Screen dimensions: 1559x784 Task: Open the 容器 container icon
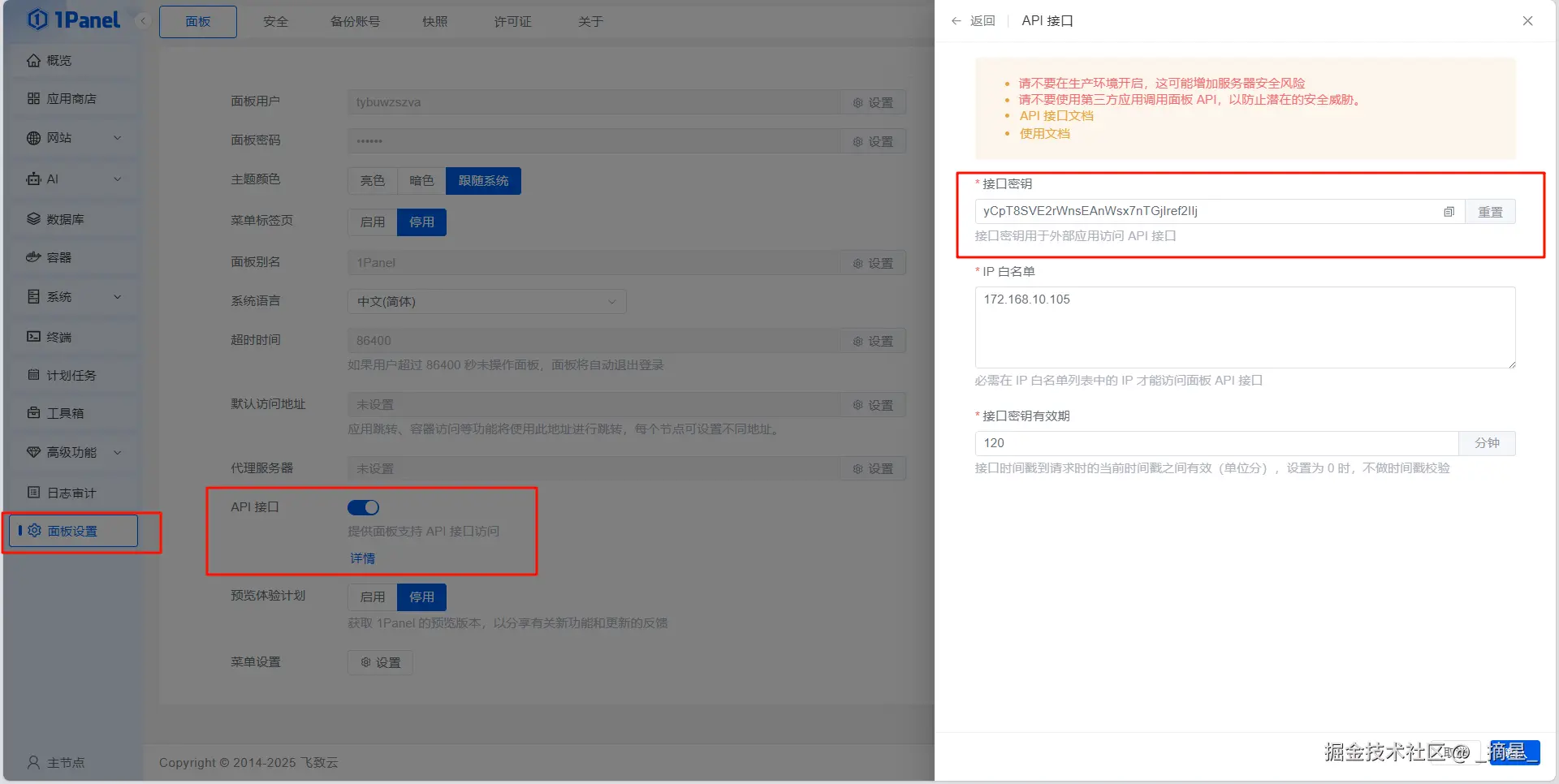pos(33,257)
